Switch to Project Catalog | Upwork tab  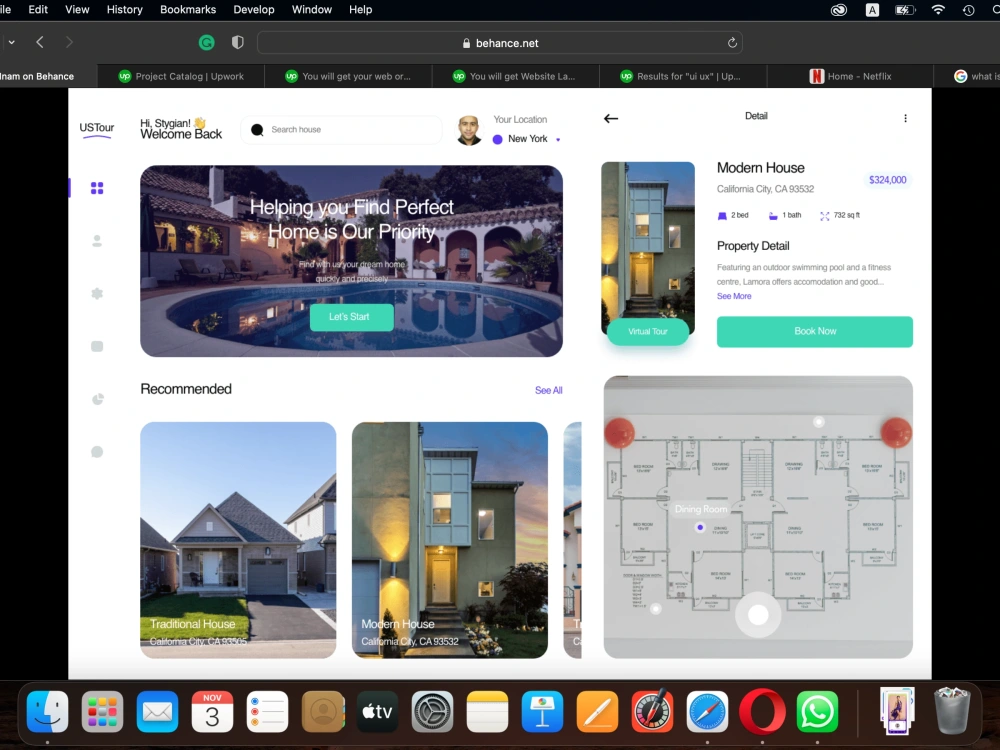click(181, 76)
